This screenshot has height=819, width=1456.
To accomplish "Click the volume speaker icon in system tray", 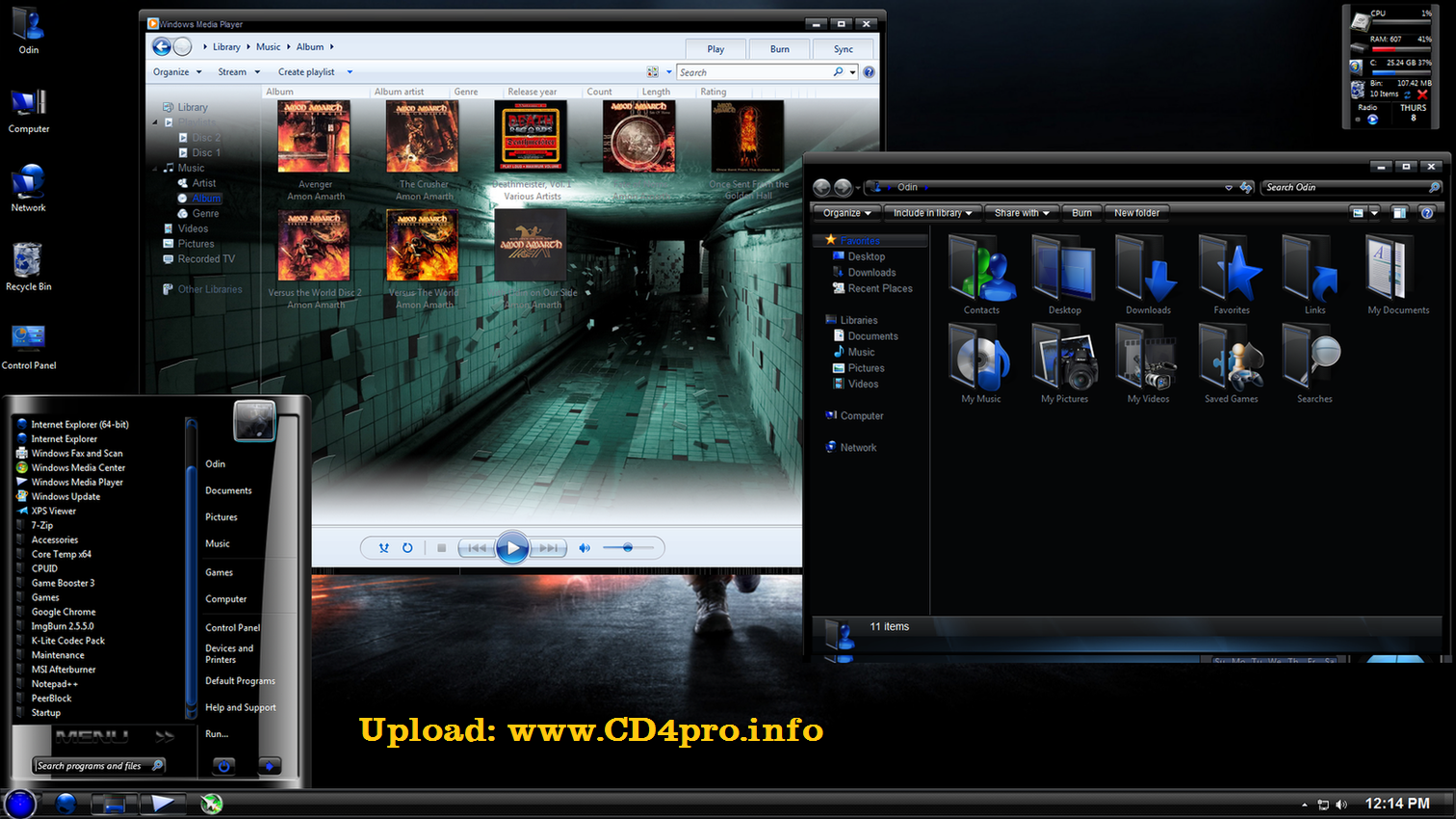I will 1341,804.
